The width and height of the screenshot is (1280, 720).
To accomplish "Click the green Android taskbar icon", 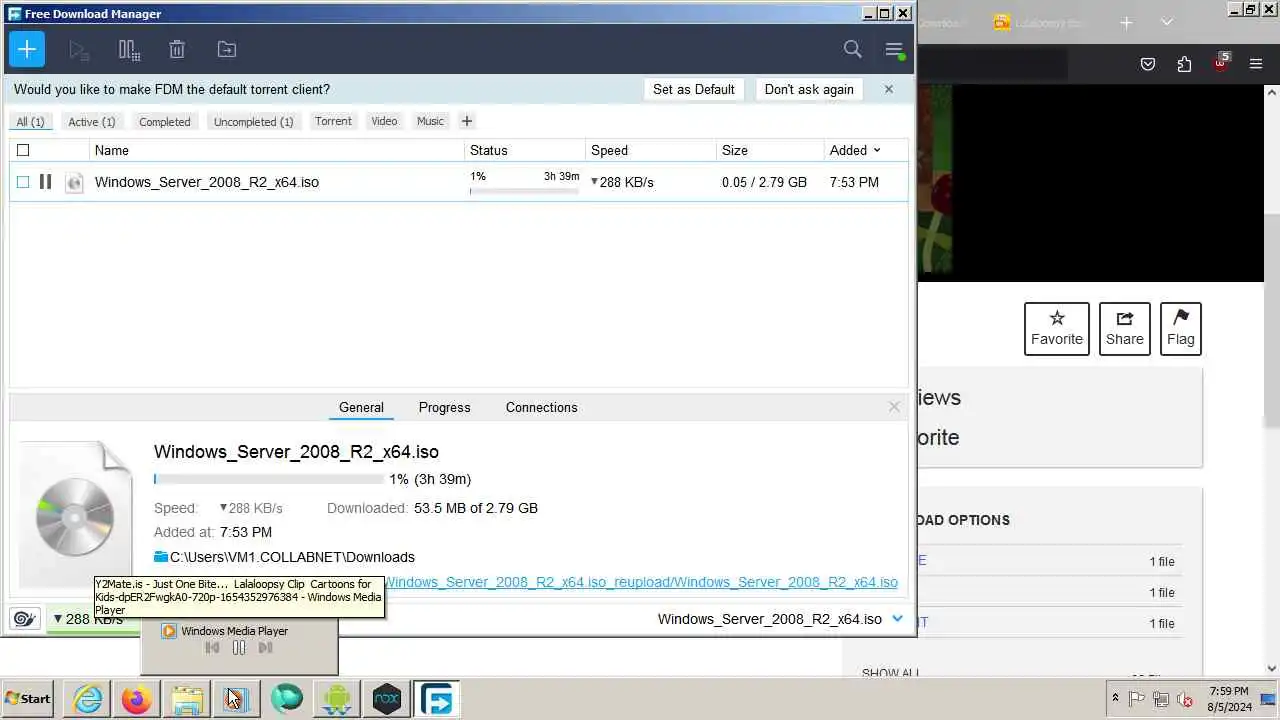I will (x=337, y=699).
